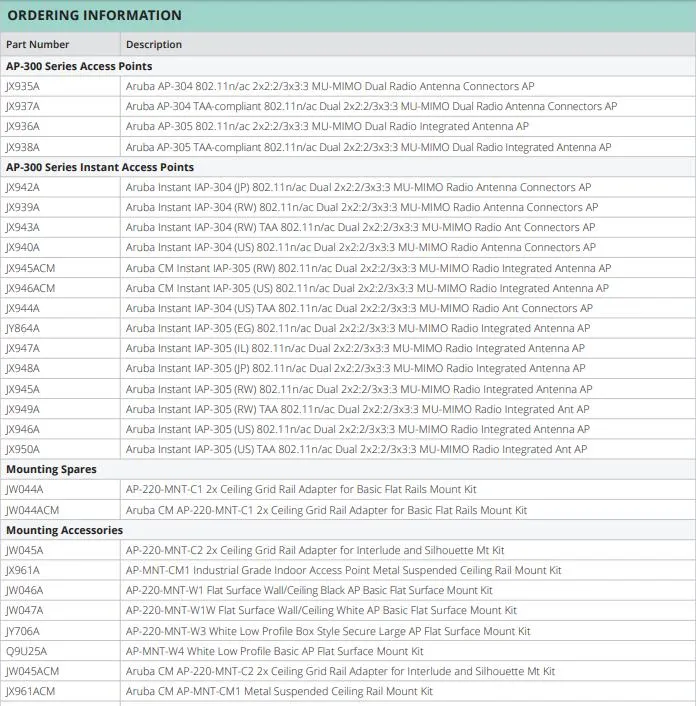The height and width of the screenshot is (706, 696).
Task: Click the Part Number column header
Action: 38,44
